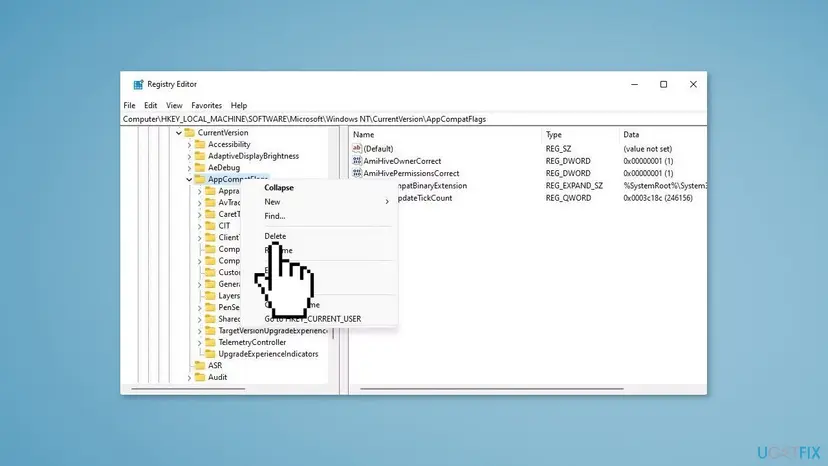Maximize the Registry Editor window

(x=664, y=85)
